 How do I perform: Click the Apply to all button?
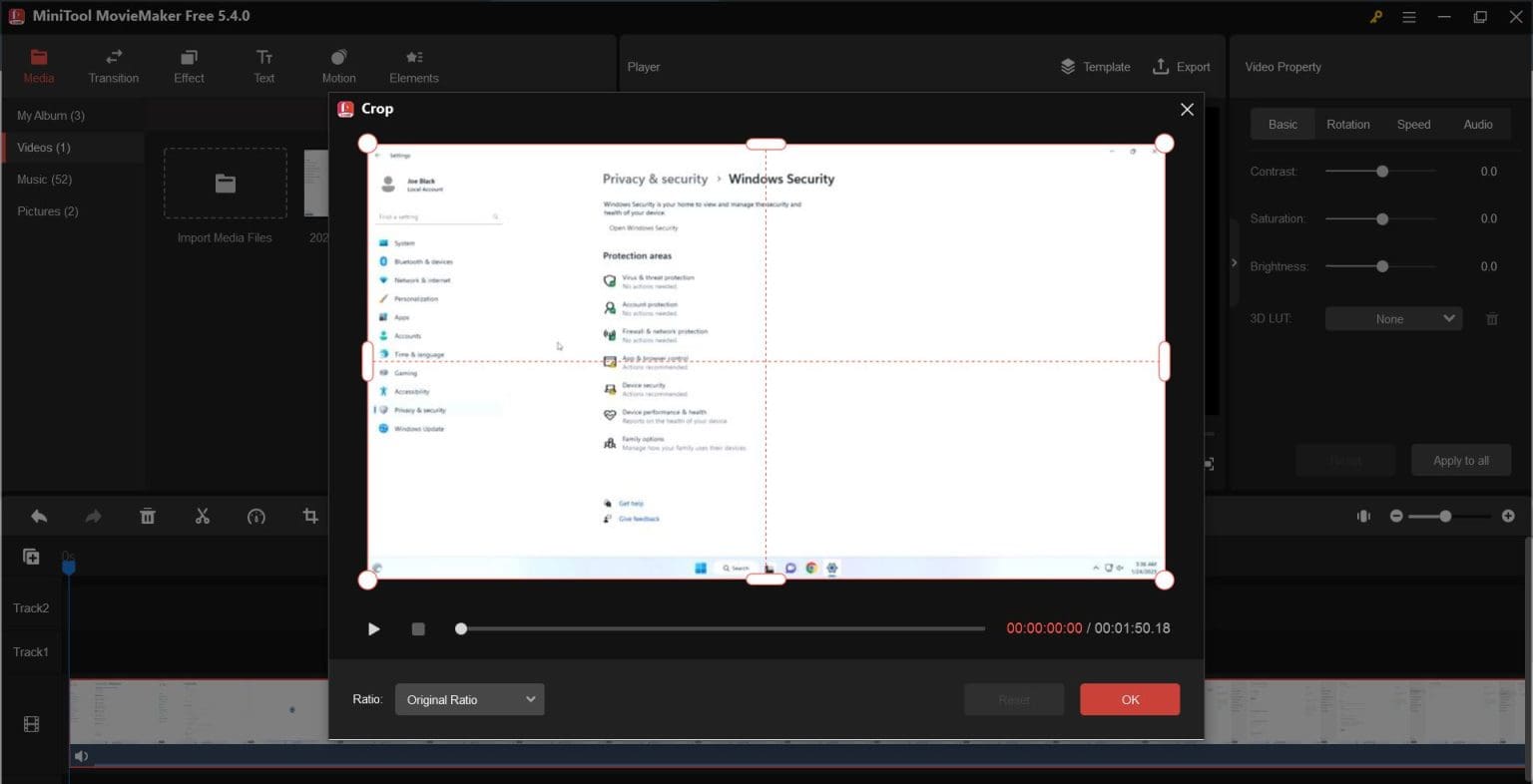tap(1460, 460)
